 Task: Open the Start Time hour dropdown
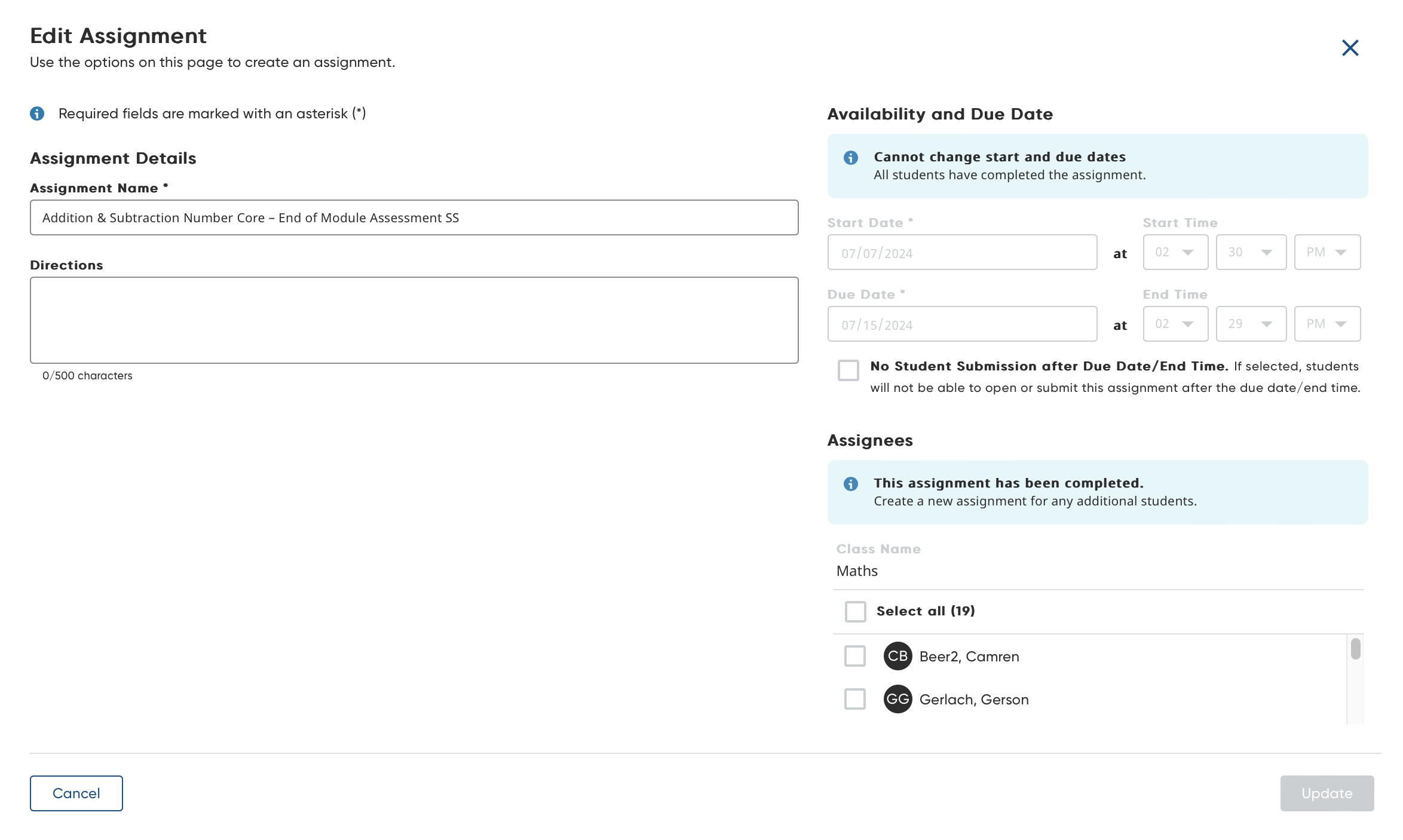click(x=1175, y=252)
